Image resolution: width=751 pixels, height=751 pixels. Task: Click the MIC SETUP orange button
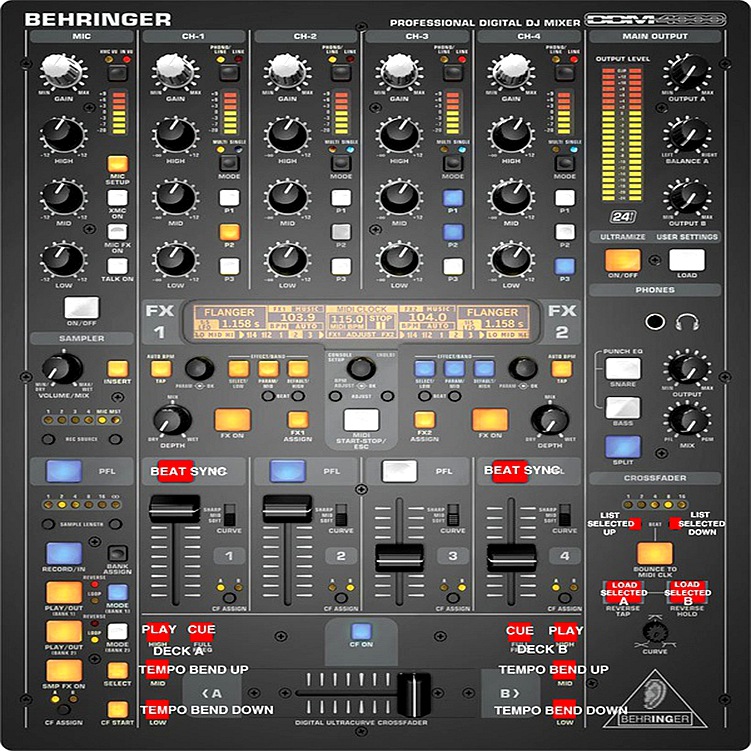[x=117, y=164]
